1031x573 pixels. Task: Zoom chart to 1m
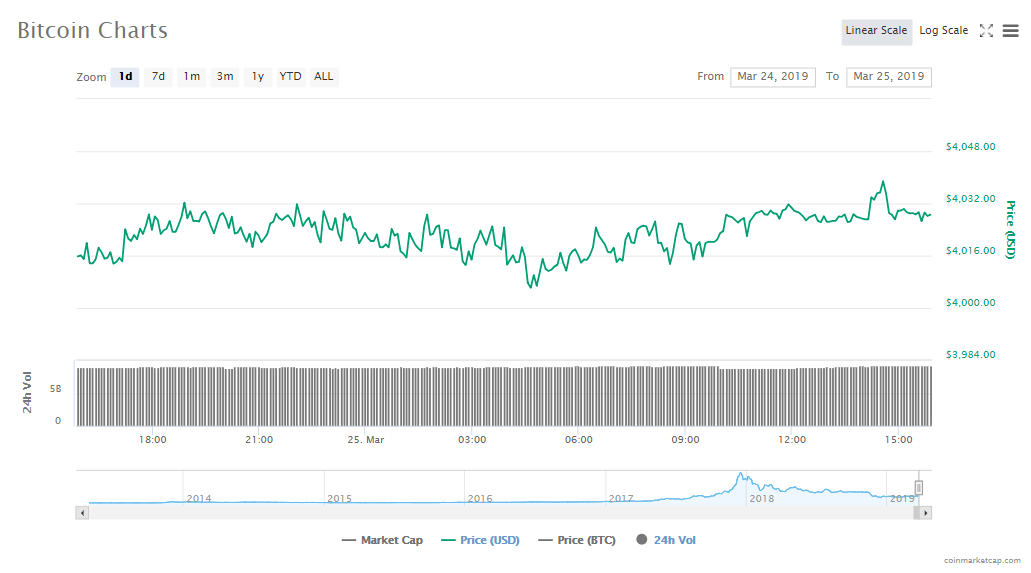pos(191,77)
